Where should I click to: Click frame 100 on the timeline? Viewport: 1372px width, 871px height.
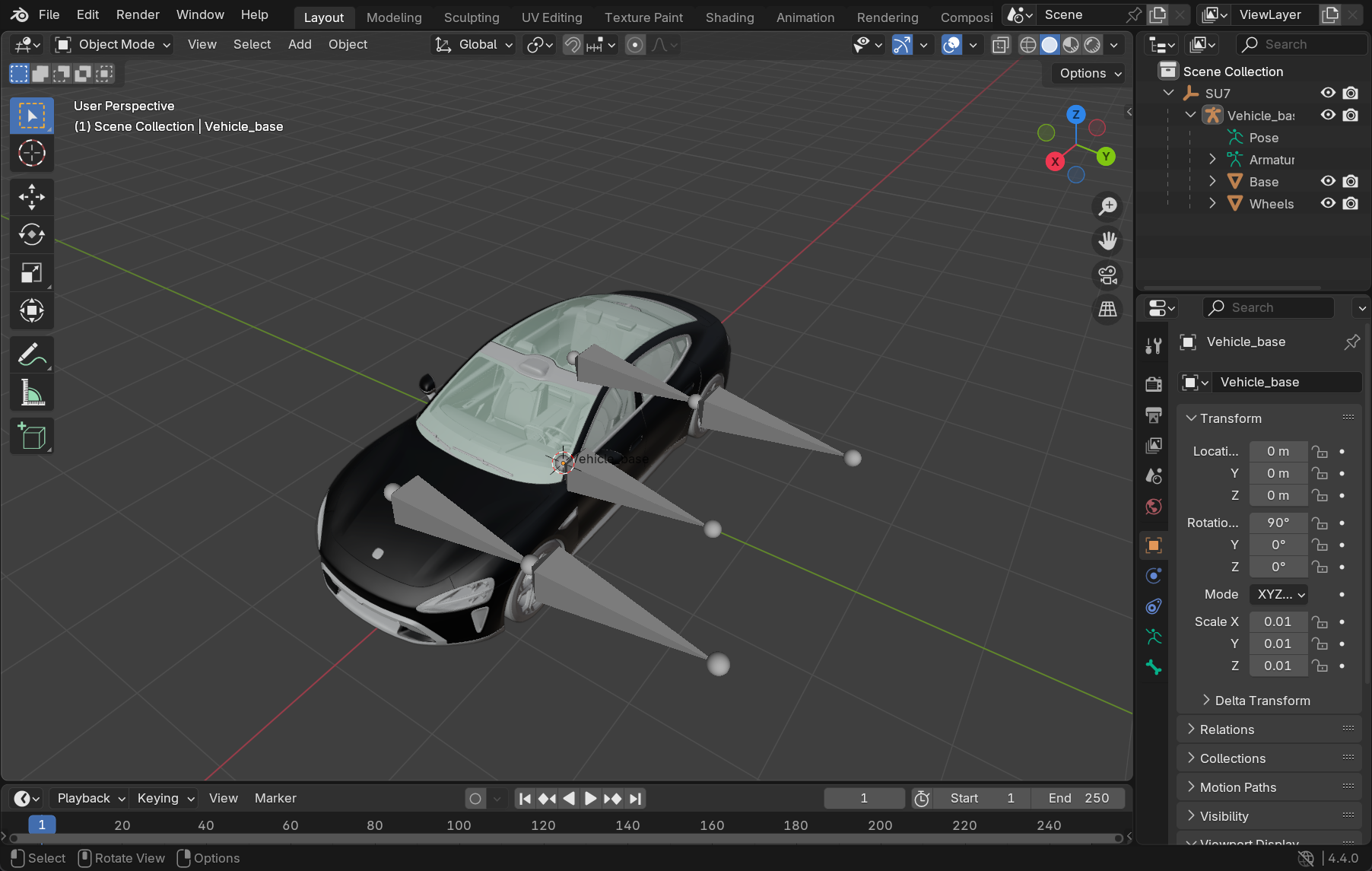[x=459, y=825]
